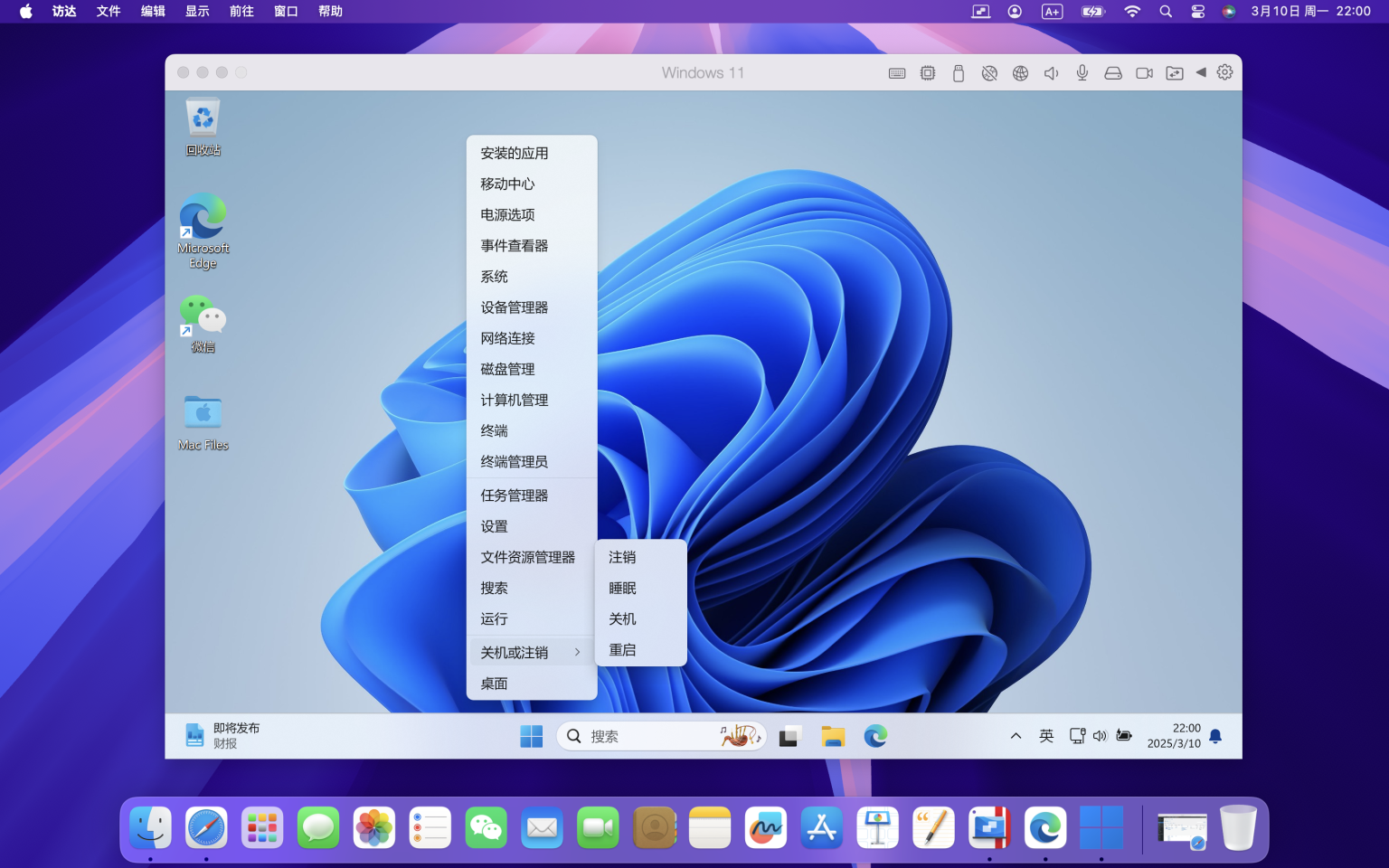The image size is (1389, 868).
Task: Open the battery status dropdown in macOS menu bar
Action: 1091,11
